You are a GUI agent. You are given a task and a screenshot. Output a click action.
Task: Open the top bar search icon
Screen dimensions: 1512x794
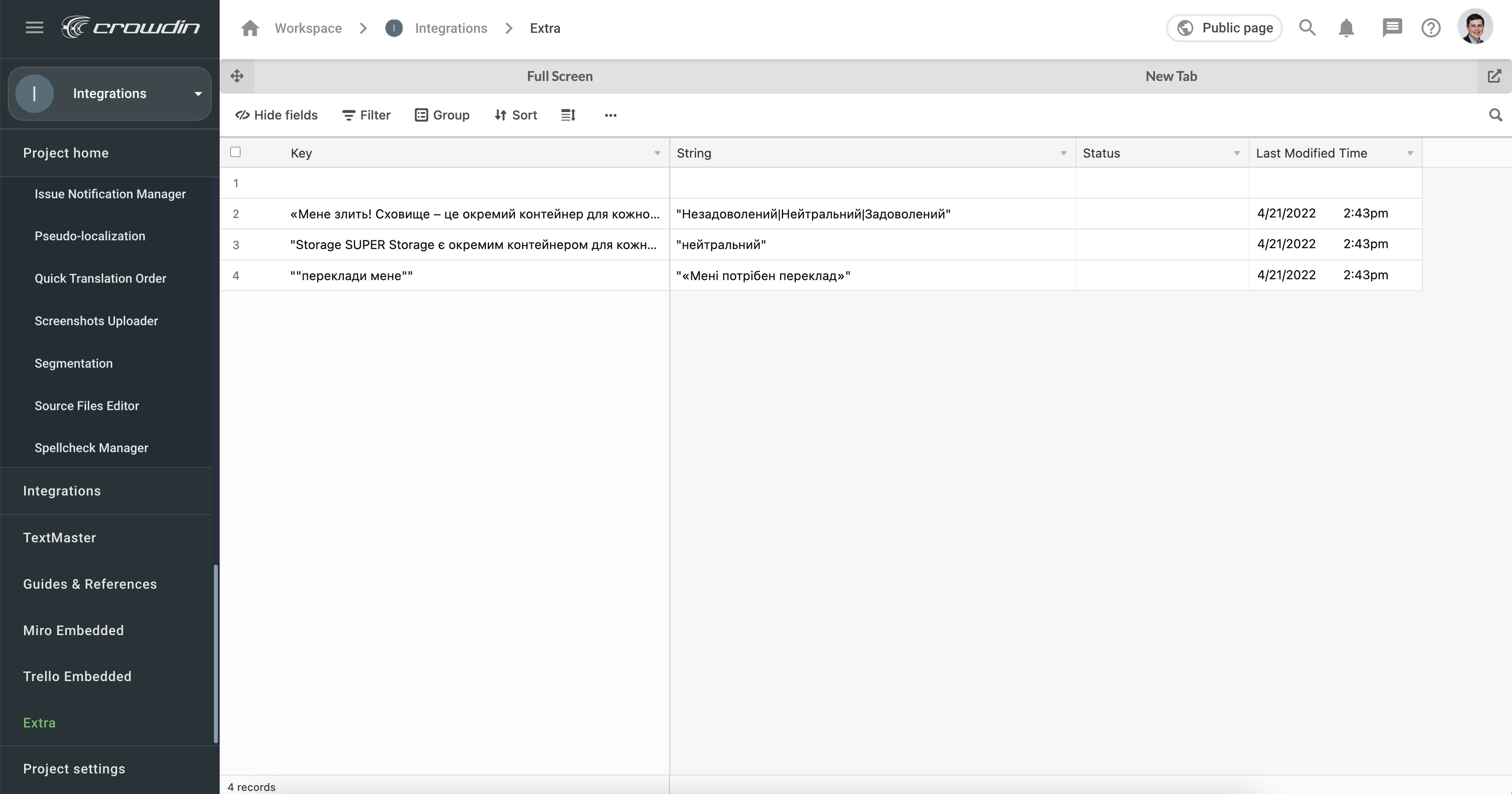tap(1307, 28)
